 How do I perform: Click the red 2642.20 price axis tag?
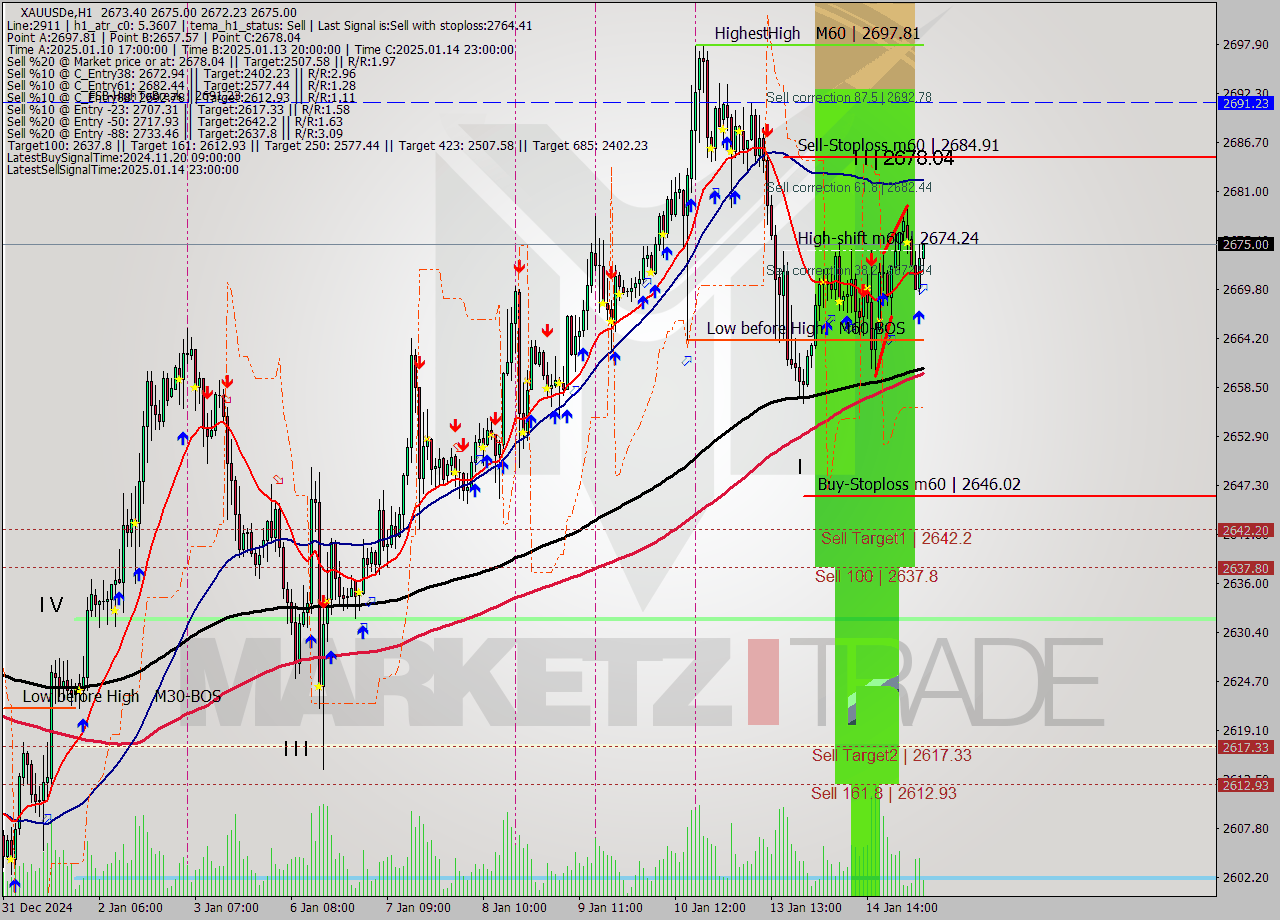pyautogui.click(x=1245, y=530)
